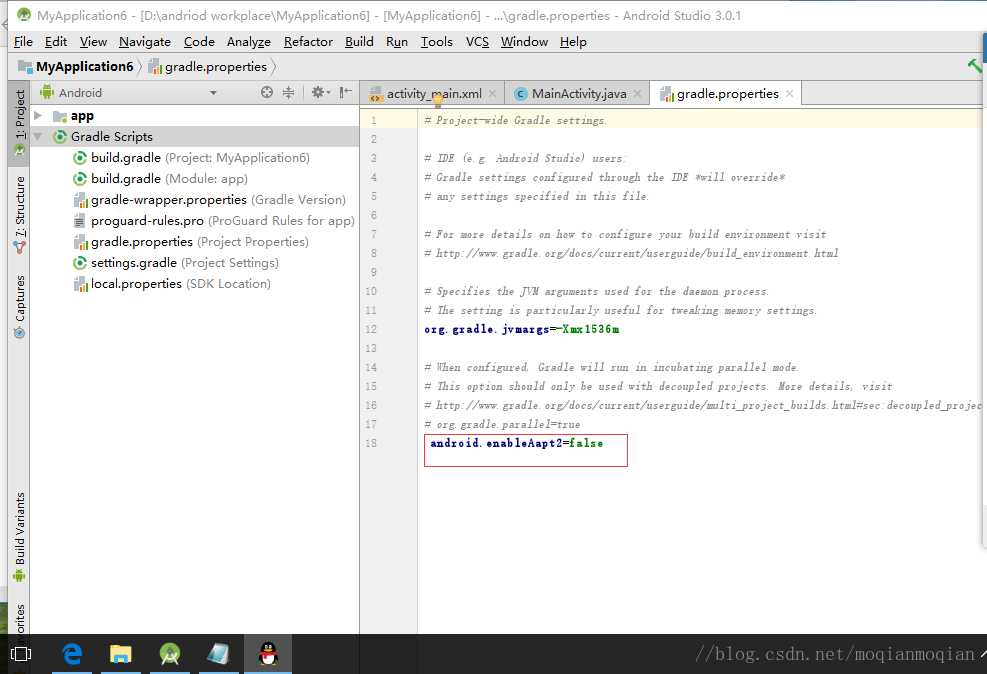Hide the project tool window
This screenshot has width=987, height=674.
click(x=346, y=93)
